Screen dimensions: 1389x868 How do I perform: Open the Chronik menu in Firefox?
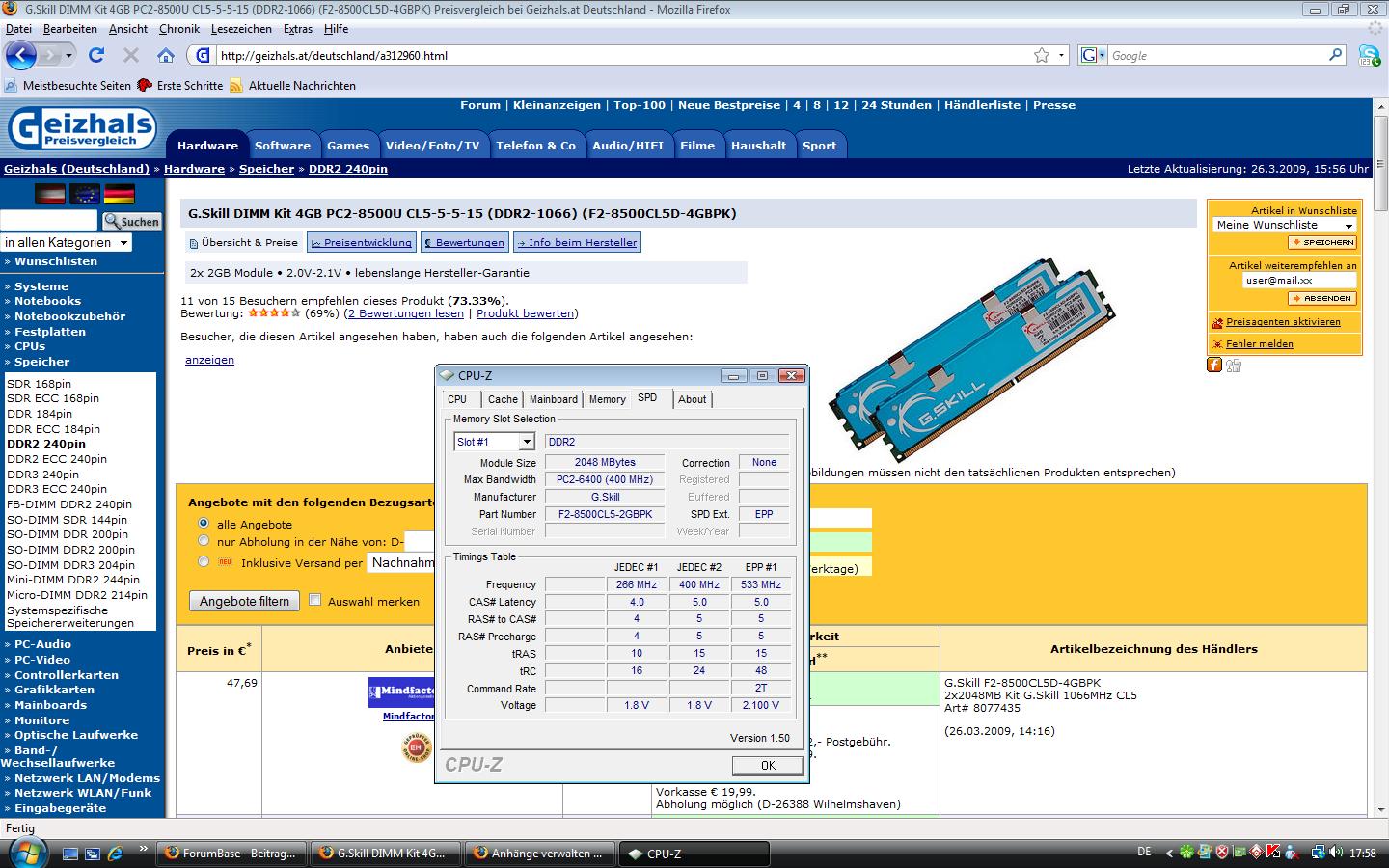179,29
